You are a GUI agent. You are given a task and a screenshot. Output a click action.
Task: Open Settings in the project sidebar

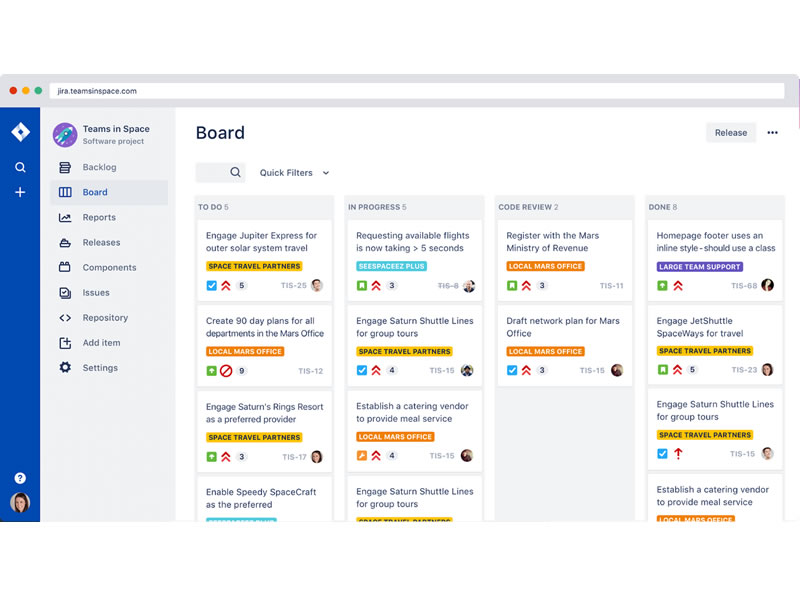[x=100, y=368]
